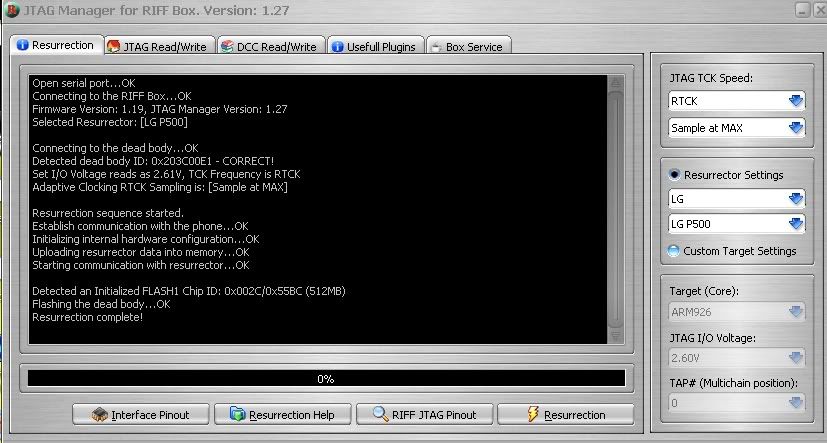Click the info icon on Resurrection tab
This screenshot has width=827, height=443.
[x=23, y=45]
